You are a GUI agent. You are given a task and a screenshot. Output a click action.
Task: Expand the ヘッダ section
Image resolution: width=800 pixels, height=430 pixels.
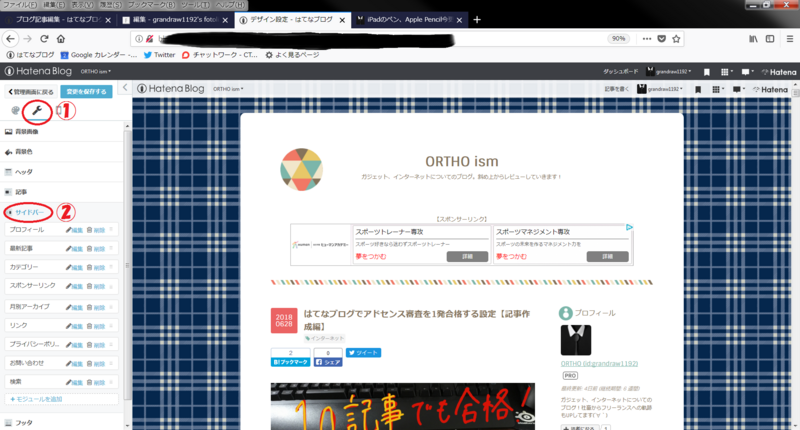62,172
